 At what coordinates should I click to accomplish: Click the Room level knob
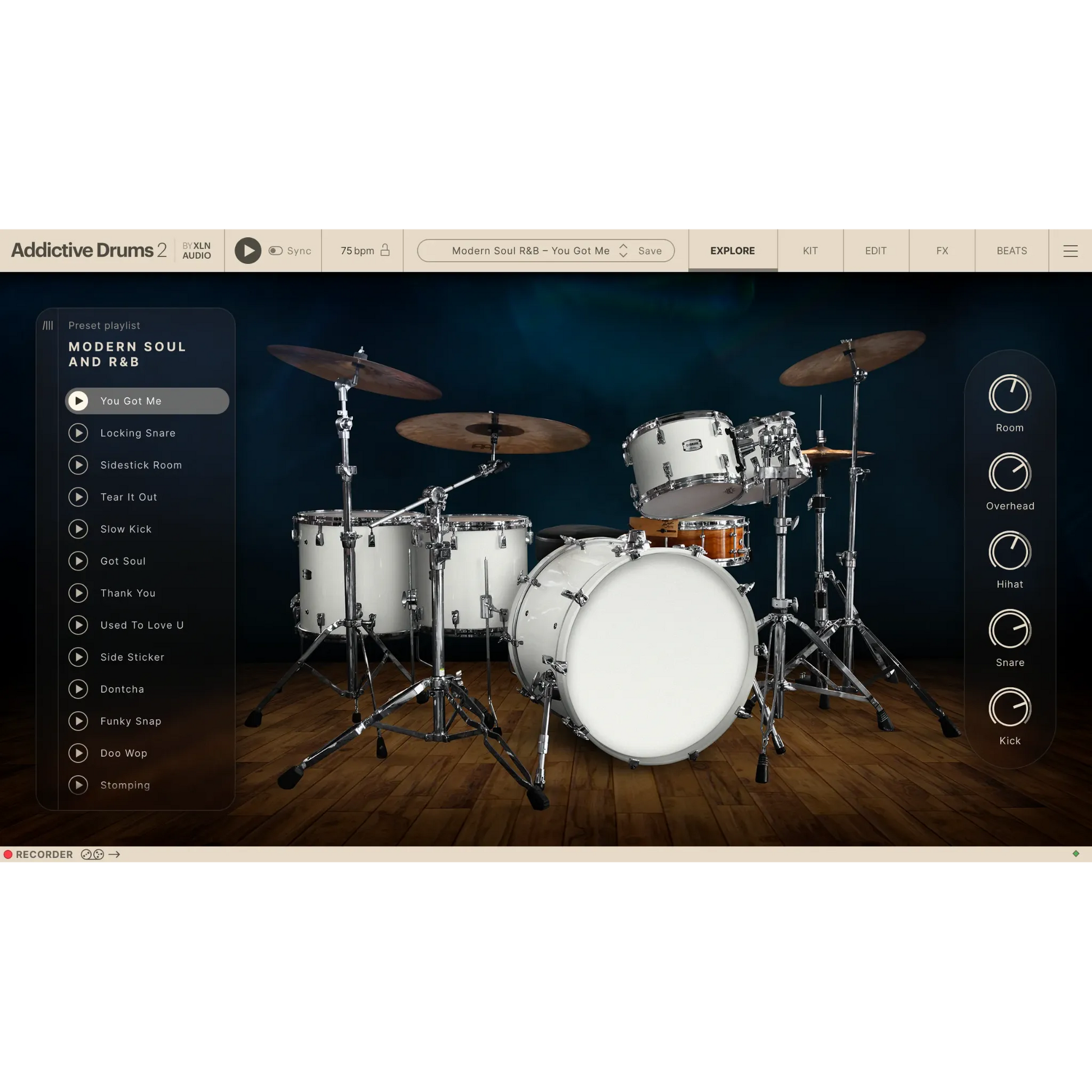click(x=1010, y=395)
